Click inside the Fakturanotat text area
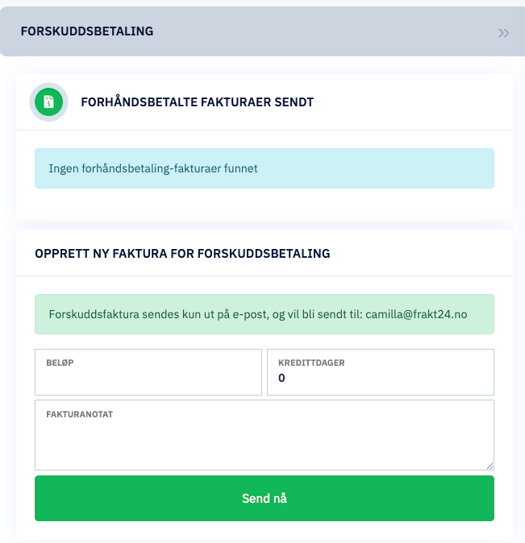525x543 pixels. (264, 435)
